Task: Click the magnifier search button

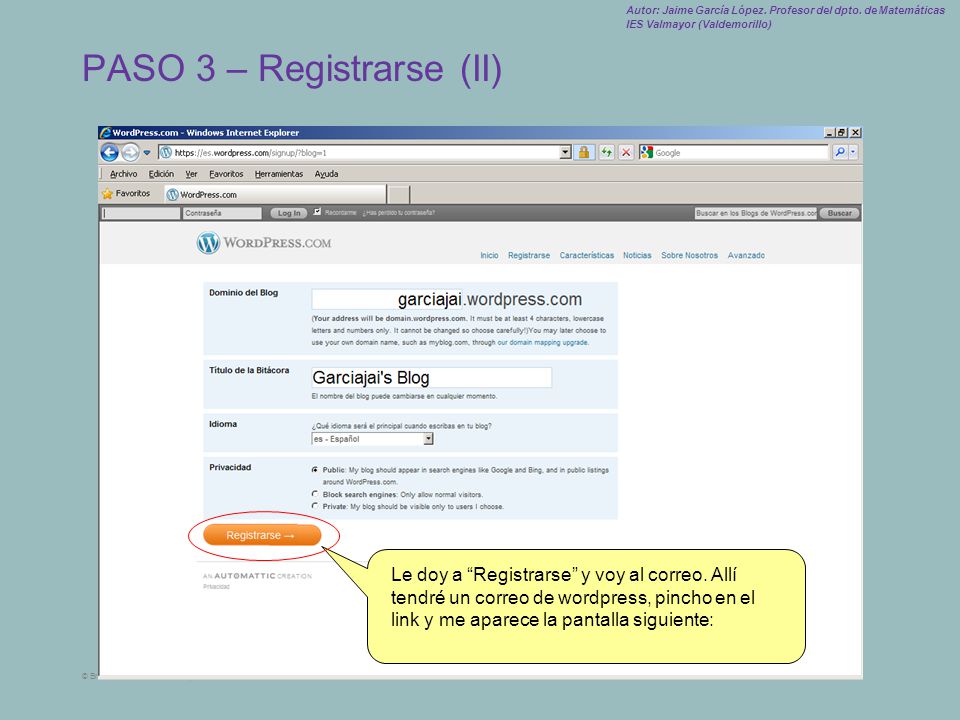Action: (x=840, y=152)
